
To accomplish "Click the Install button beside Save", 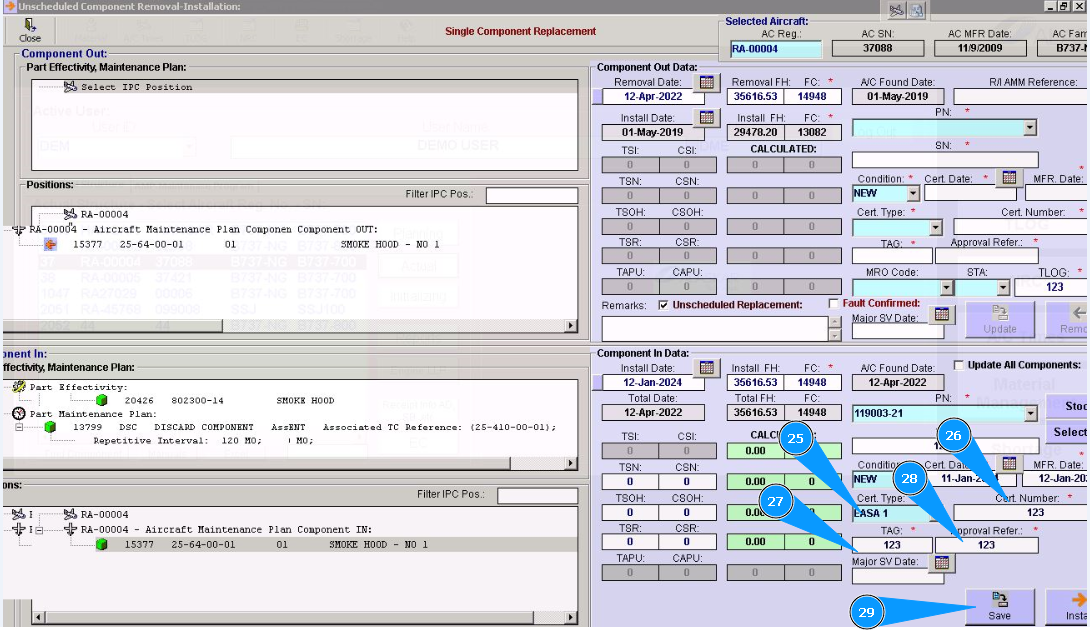I will coord(1068,607).
